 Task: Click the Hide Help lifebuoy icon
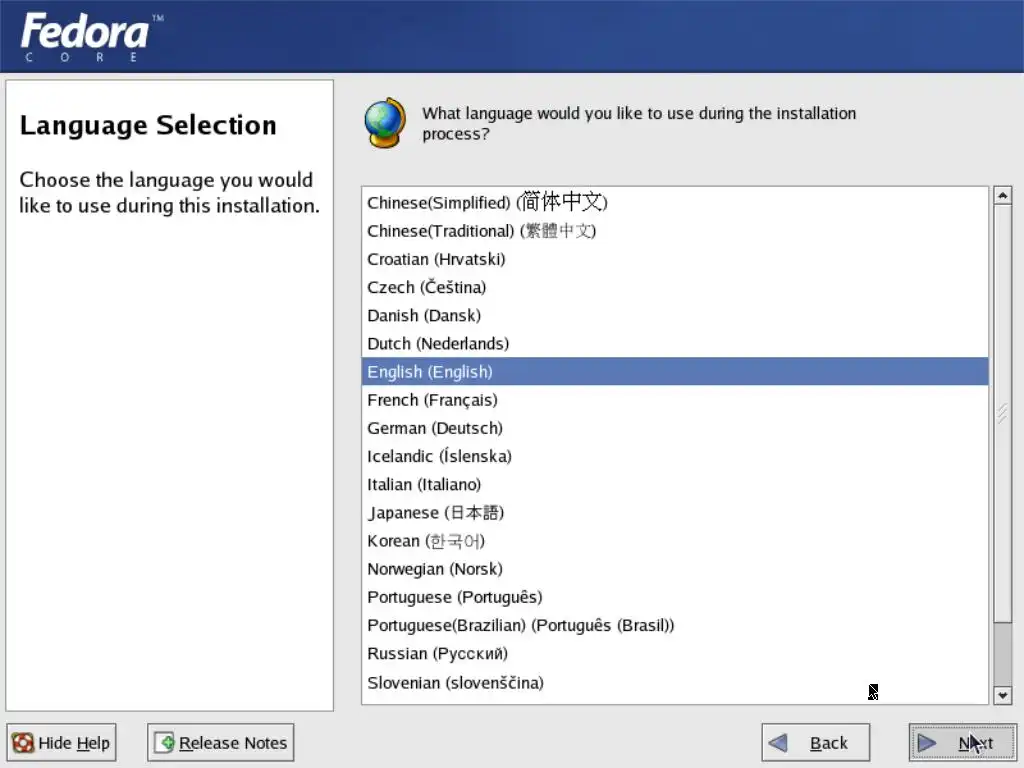pos(23,743)
